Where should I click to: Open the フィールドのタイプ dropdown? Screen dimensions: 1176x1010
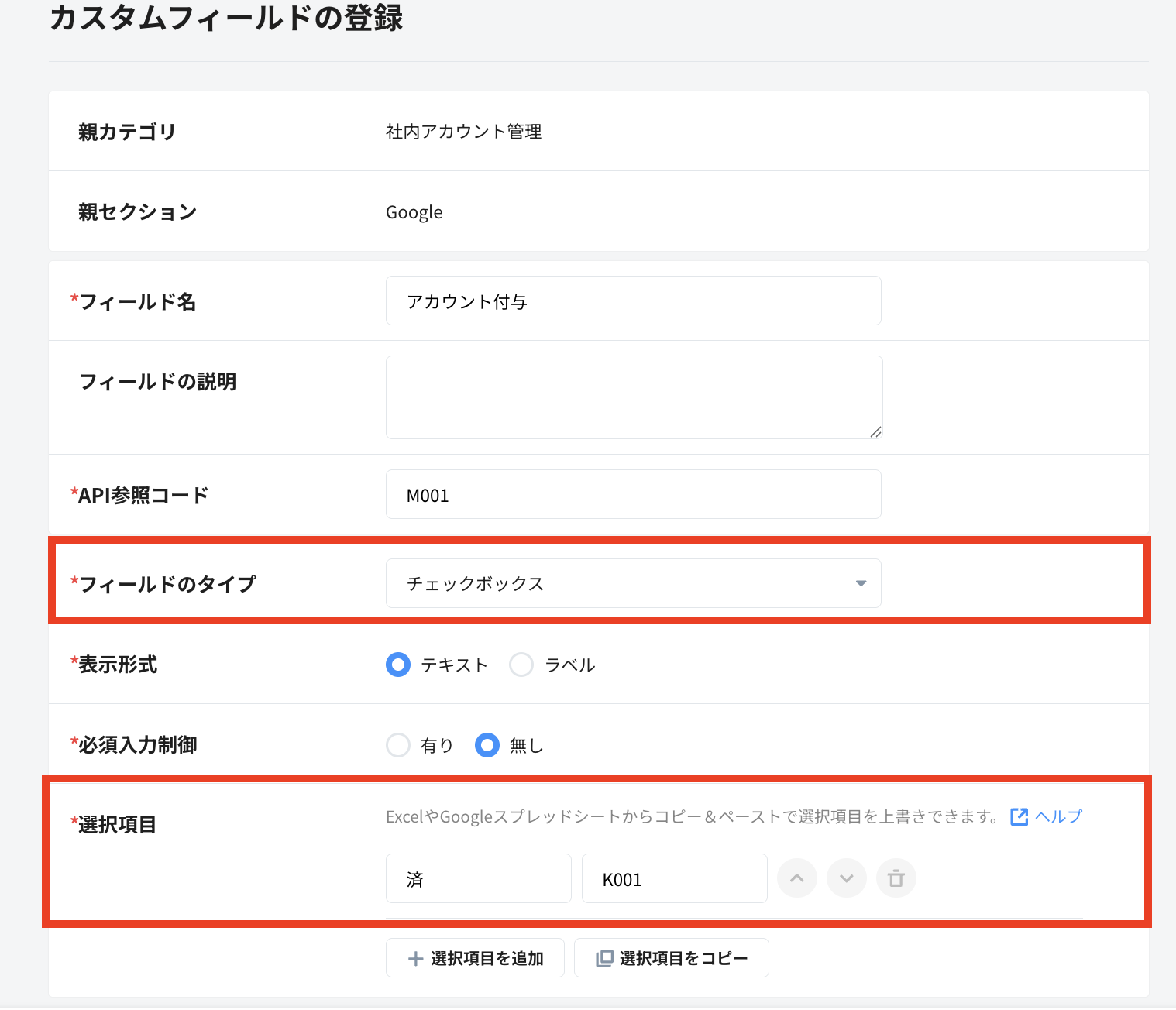[634, 583]
